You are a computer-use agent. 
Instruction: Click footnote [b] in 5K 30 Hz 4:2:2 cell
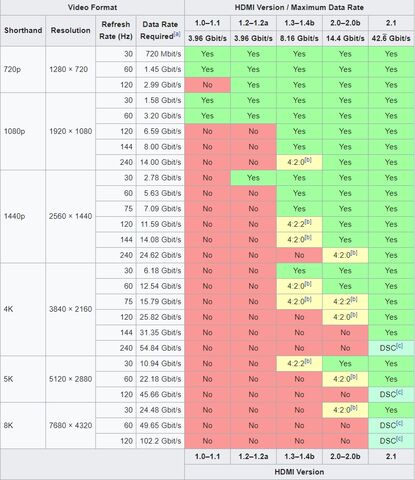tap(308, 361)
